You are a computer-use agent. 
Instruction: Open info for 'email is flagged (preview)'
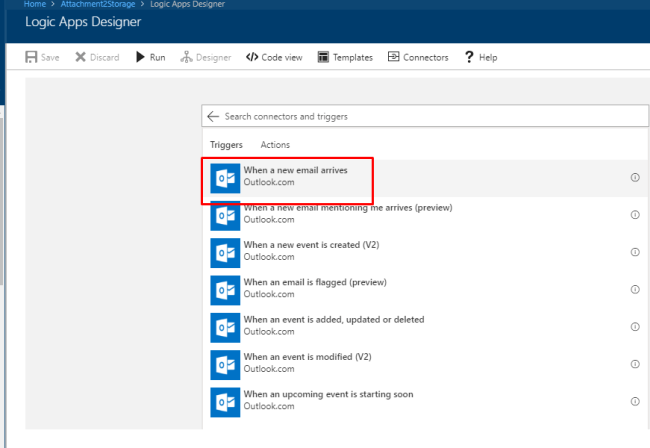point(635,289)
